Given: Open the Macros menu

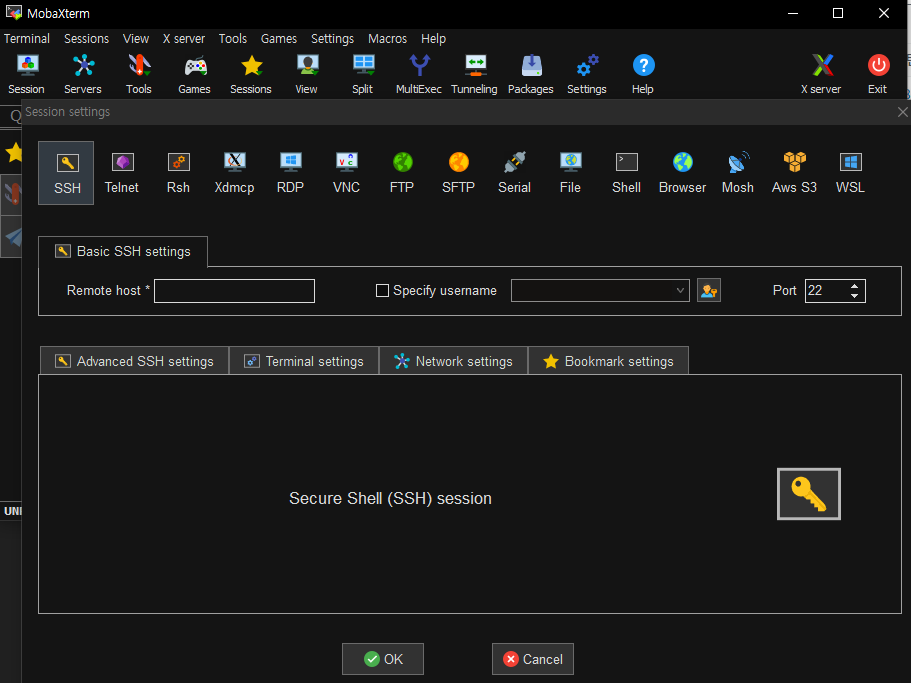Looking at the screenshot, I should (x=388, y=38).
